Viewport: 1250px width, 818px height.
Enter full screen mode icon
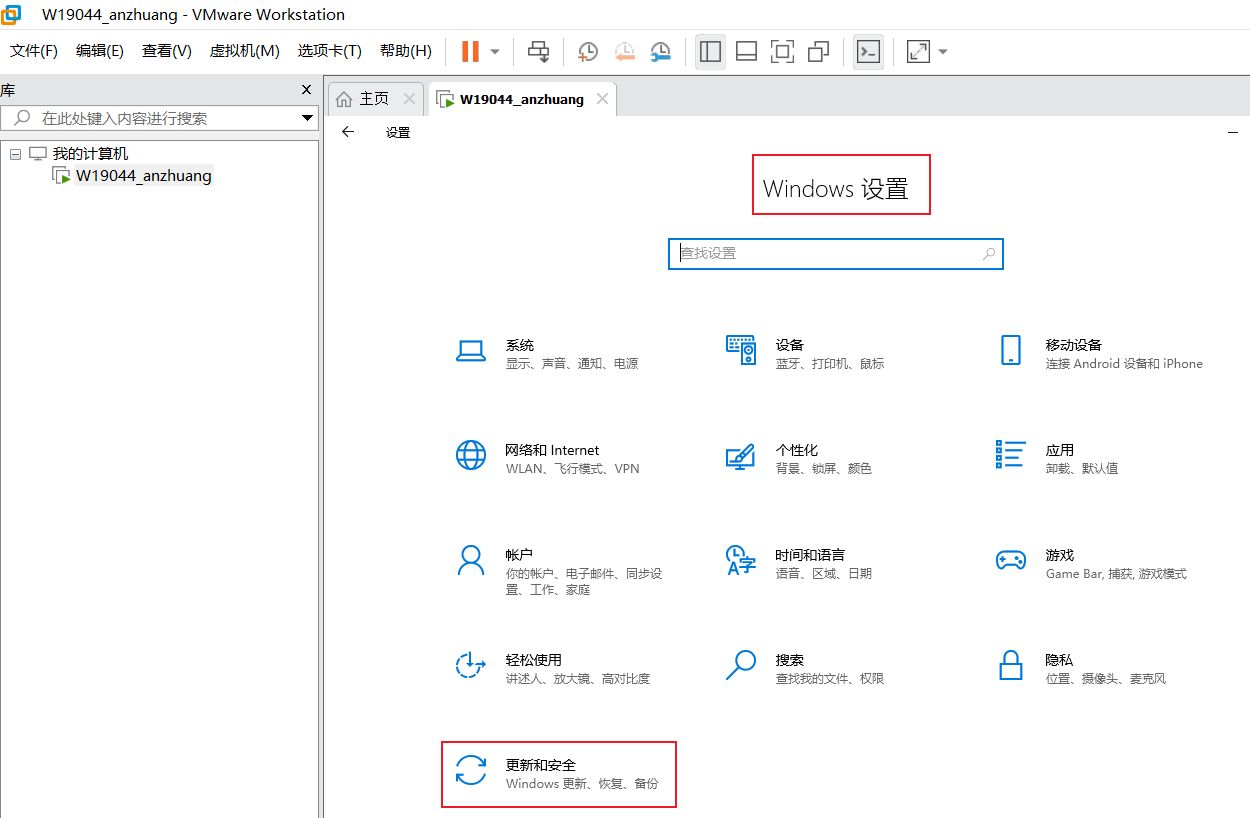click(x=782, y=51)
